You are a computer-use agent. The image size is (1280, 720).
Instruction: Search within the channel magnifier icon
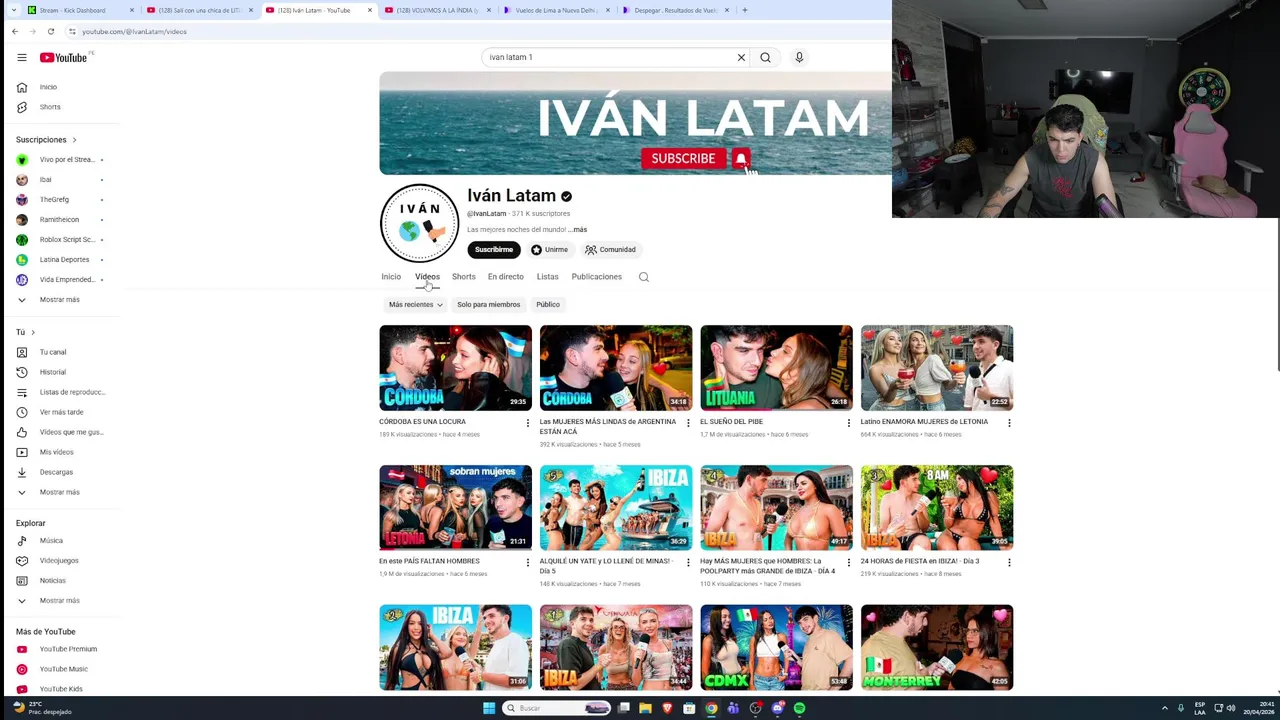644,277
